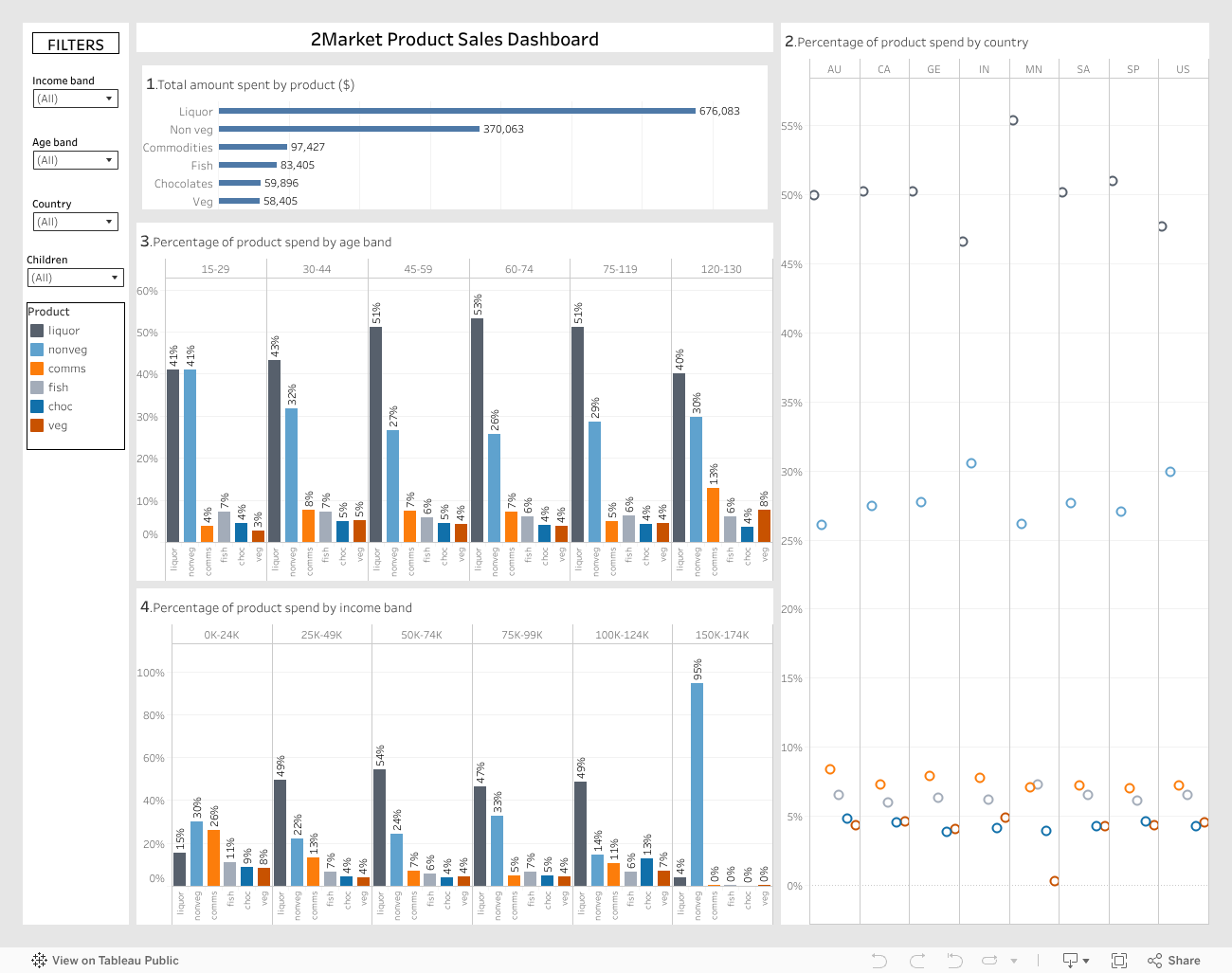
Task: Select the veg legend entry
Action: pos(58,425)
